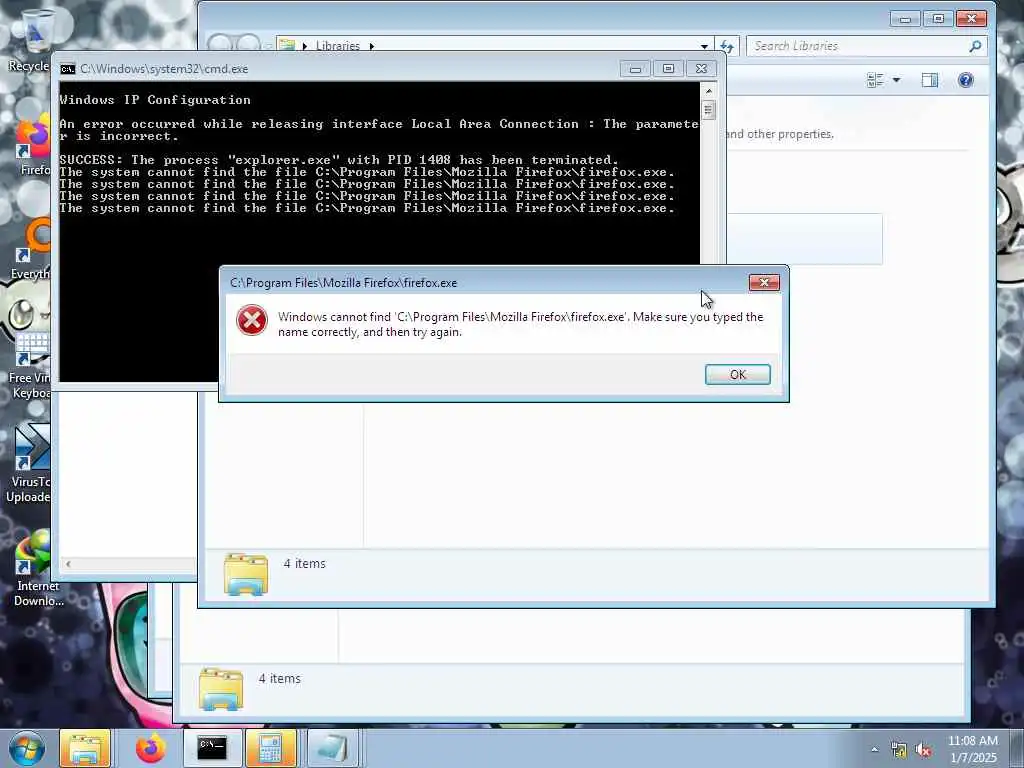1024x768 pixels.
Task: Show hidden tray icons arrow
Action: [x=874, y=750]
